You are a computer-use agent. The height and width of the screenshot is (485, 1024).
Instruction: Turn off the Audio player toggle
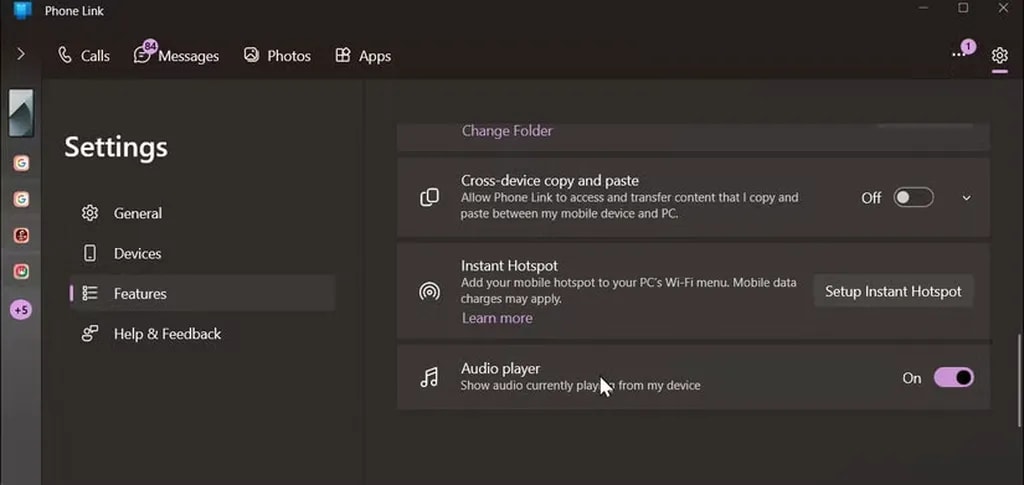click(x=953, y=377)
